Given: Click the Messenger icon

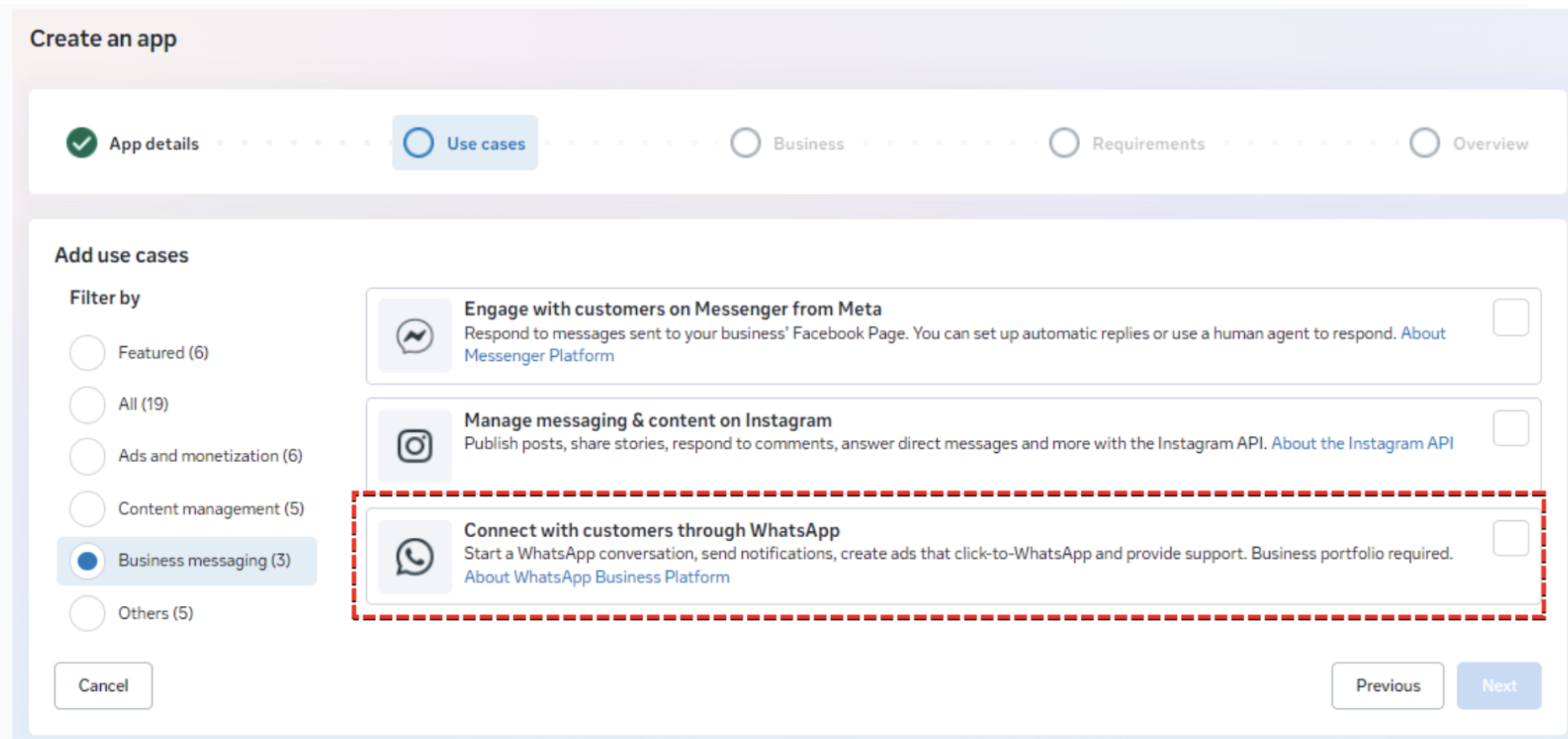Looking at the screenshot, I should pyautogui.click(x=415, y=336).
